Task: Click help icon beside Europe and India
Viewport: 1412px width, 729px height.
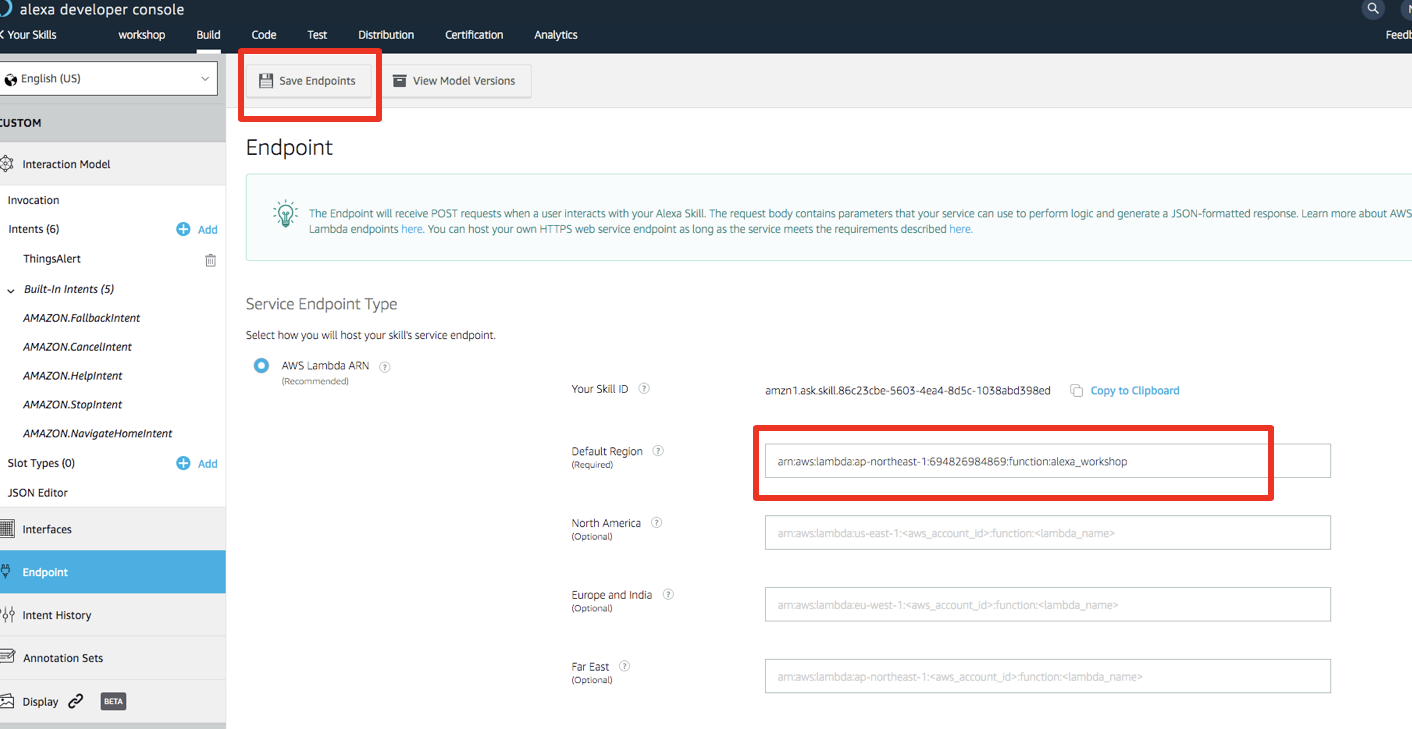Action: pyautogui.click(x=668, y=594)
